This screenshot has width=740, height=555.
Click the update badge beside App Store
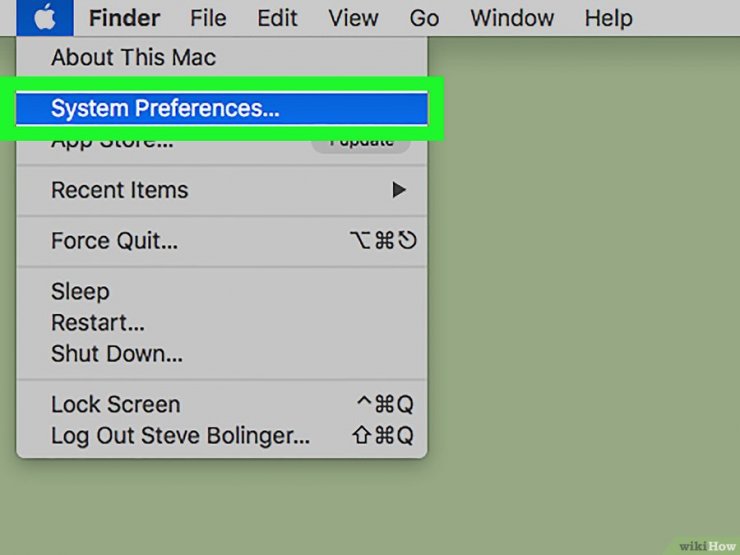361,145
